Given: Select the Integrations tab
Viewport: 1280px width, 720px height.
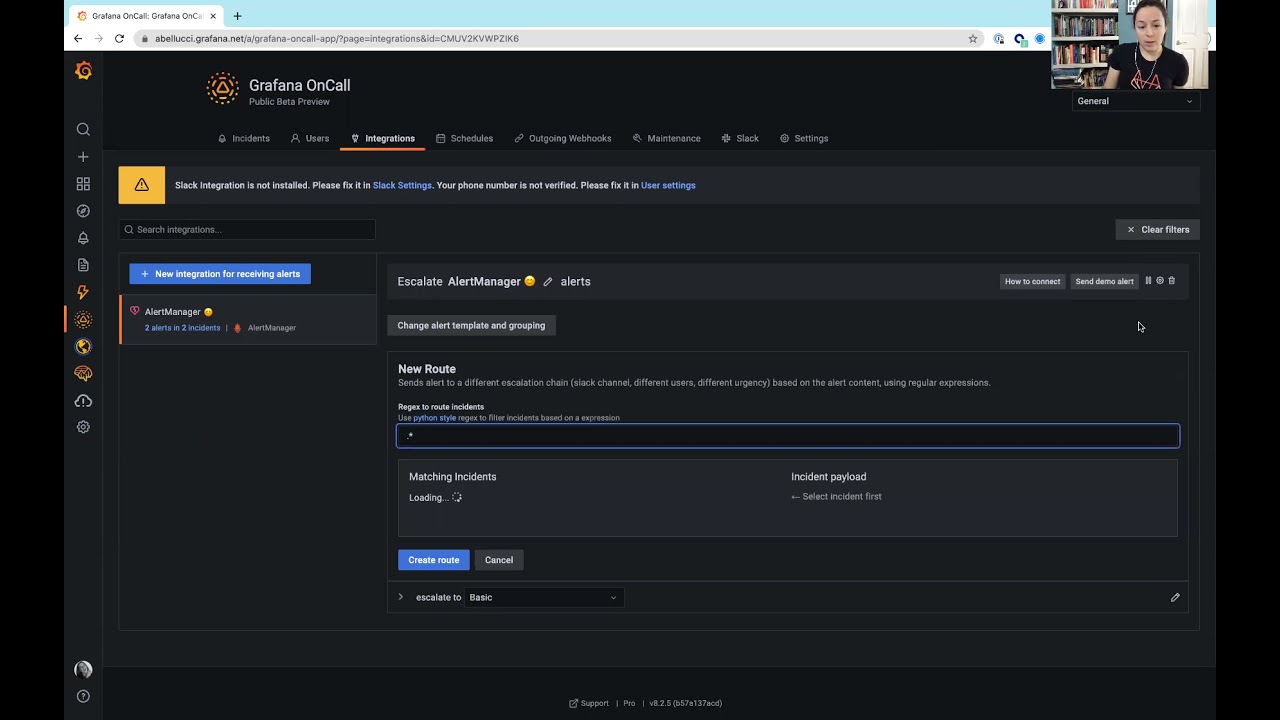Looking at the screenshot, I should (x=383, y=138).
